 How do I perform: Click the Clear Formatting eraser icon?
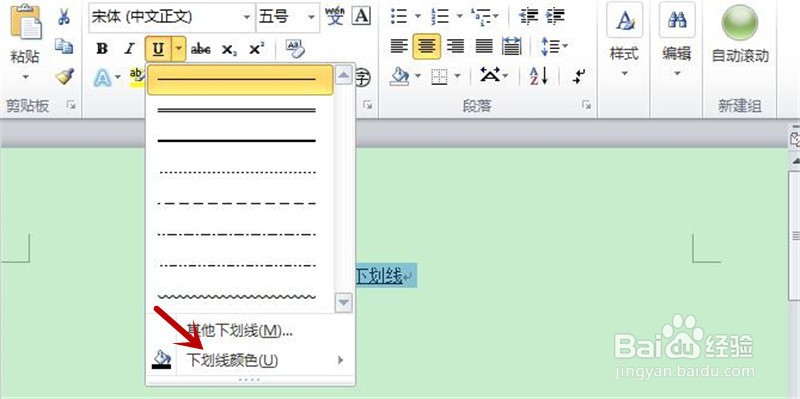(x=294, y=49)
